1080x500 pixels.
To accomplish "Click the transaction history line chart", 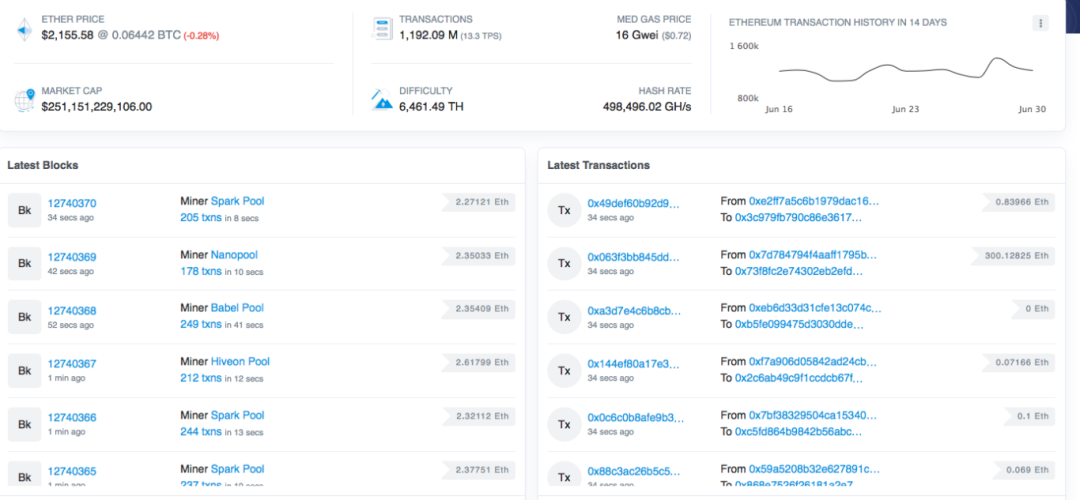I will (x=905, y=72).
